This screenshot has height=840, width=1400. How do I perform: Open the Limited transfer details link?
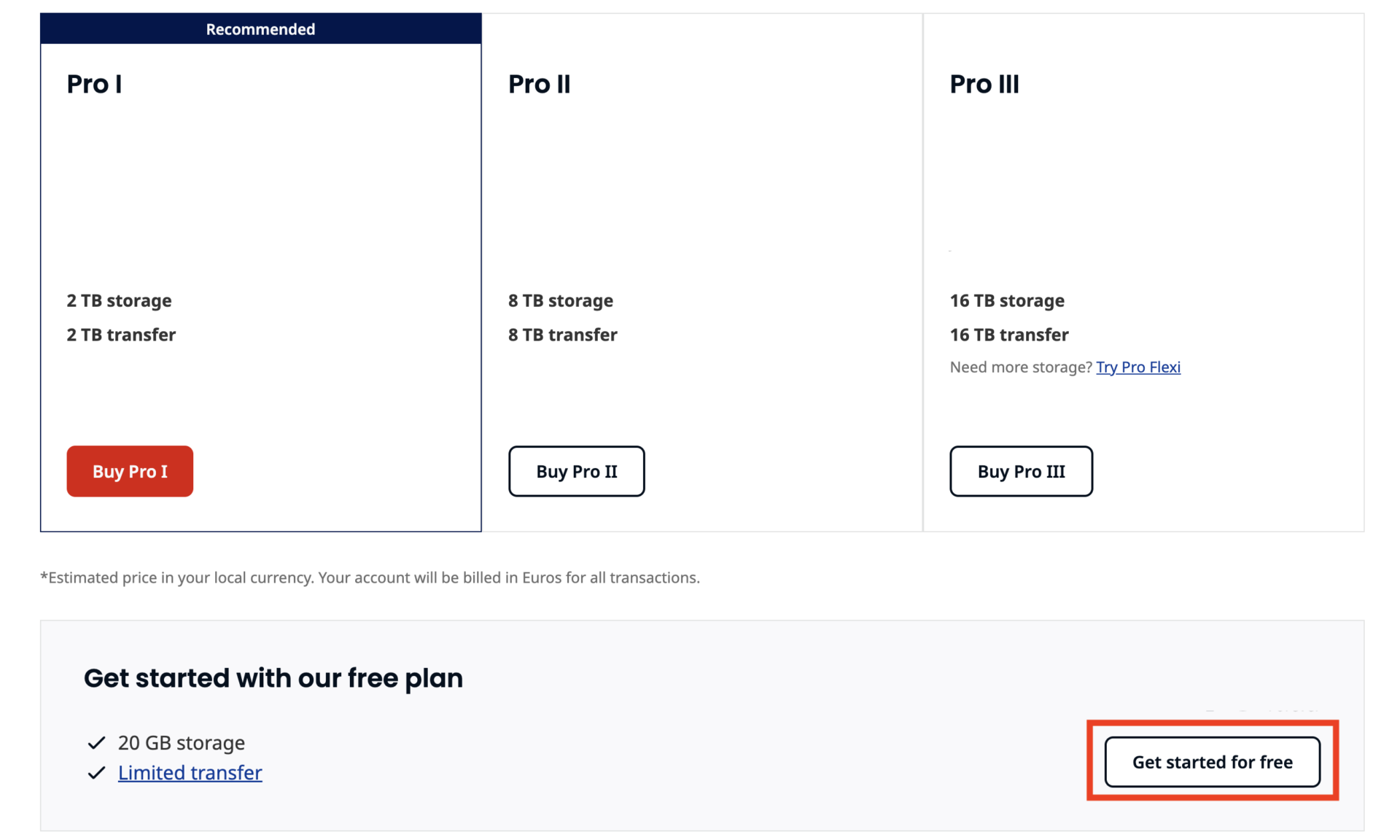click(x=190, y=772)
